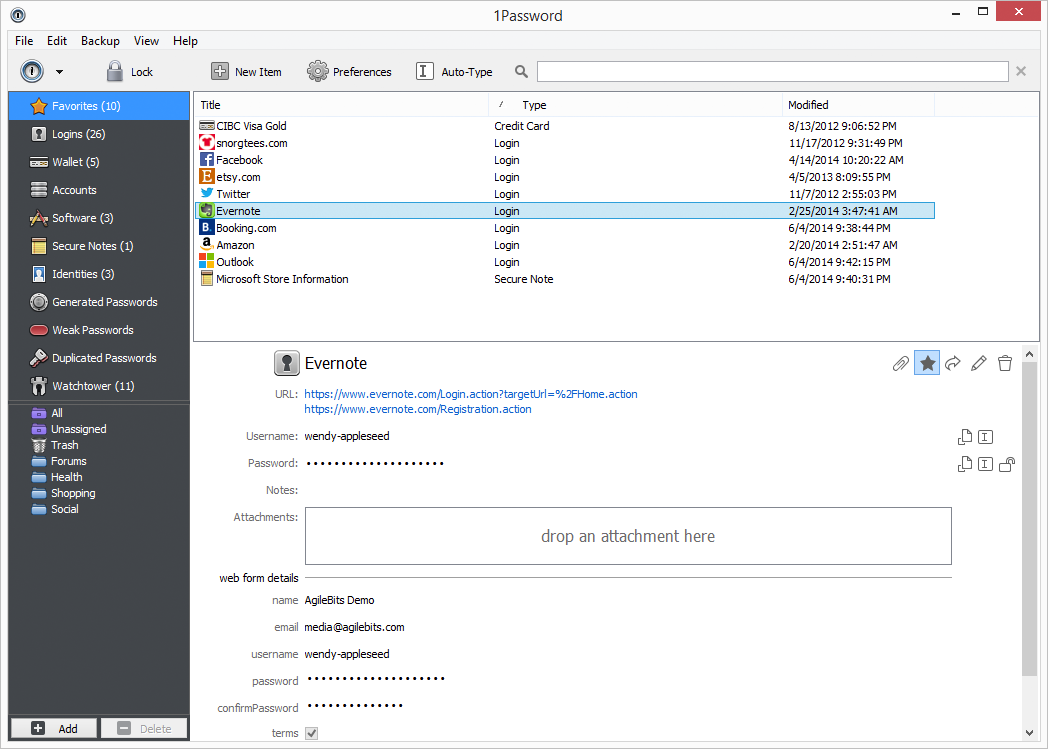Copy the password using the copy icon
Image resolution: width=1048 pixels, height=749 pixels.
tap(964, 464)
